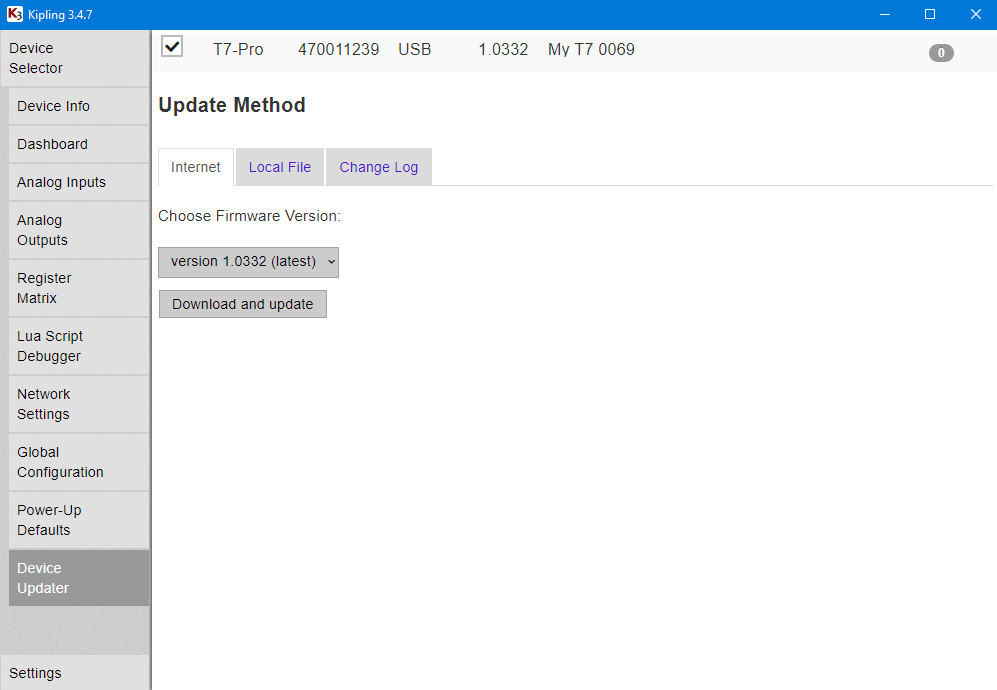Open the Analog Inputs page
Image resolution: width=997 pixels, height=690 pixels.
click(61, 182)
